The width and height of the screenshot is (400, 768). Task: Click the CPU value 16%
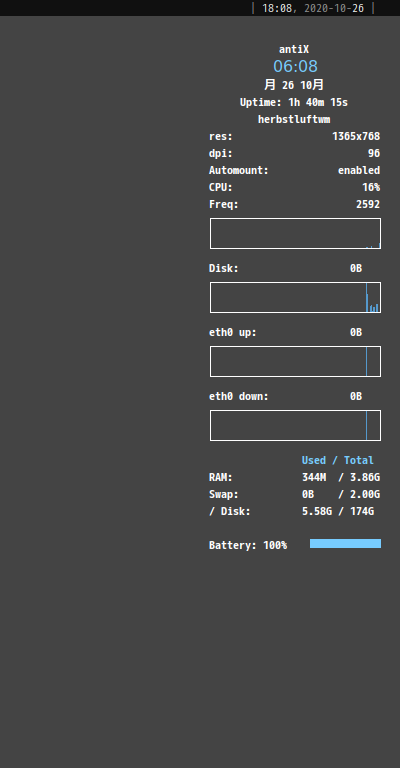[x=371, y=188]
